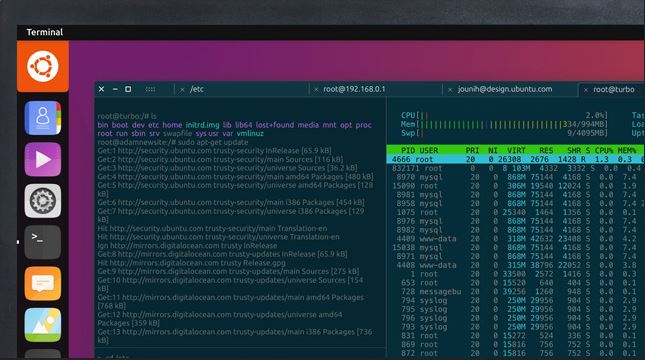Select the root@turbo tab
Screen dimensions: 645x360
pyautogui.click(x=612, y=89)
